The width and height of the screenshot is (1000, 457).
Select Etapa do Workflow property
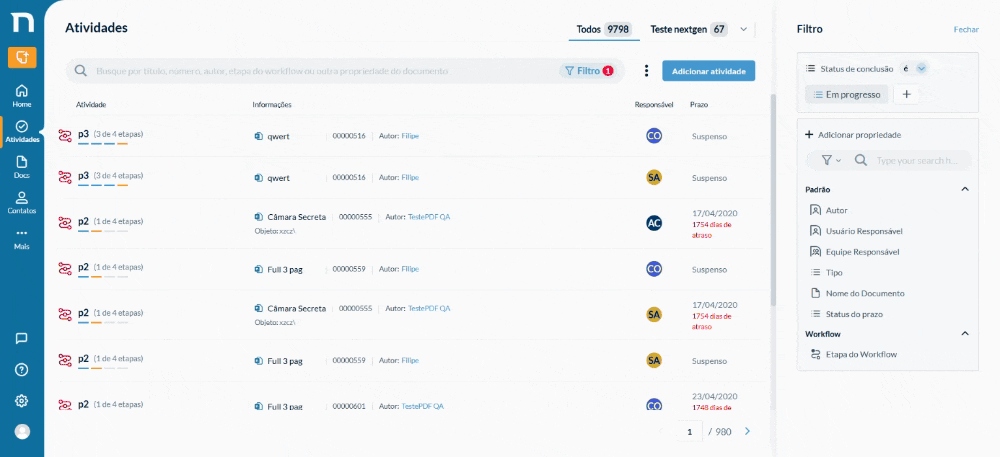(854, 354)
